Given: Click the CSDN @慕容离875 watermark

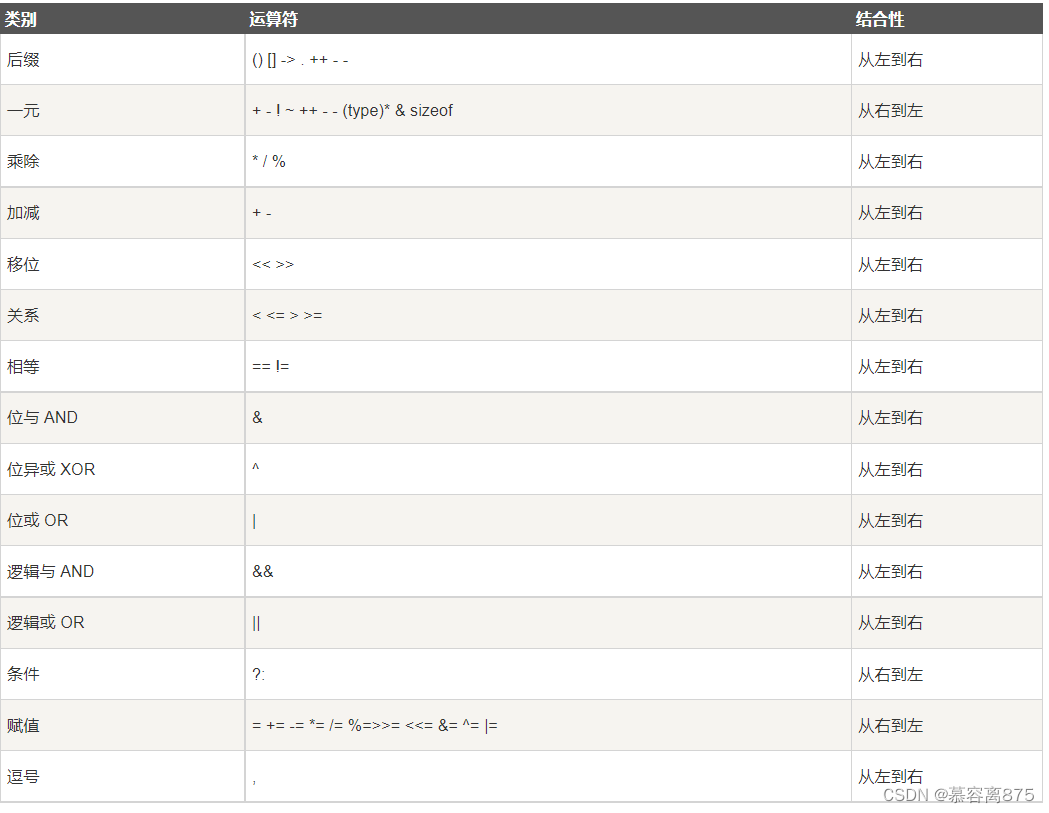Looking at the screenshot, I should (x=958, y=795).
